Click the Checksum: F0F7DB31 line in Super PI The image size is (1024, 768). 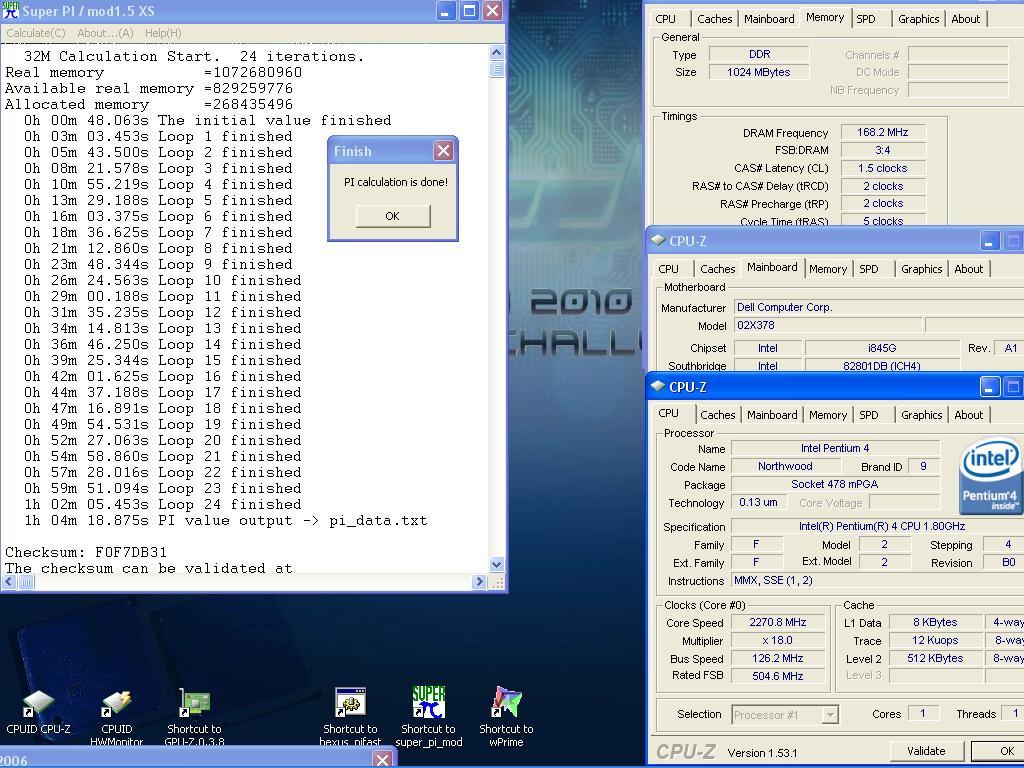[86, 552]
